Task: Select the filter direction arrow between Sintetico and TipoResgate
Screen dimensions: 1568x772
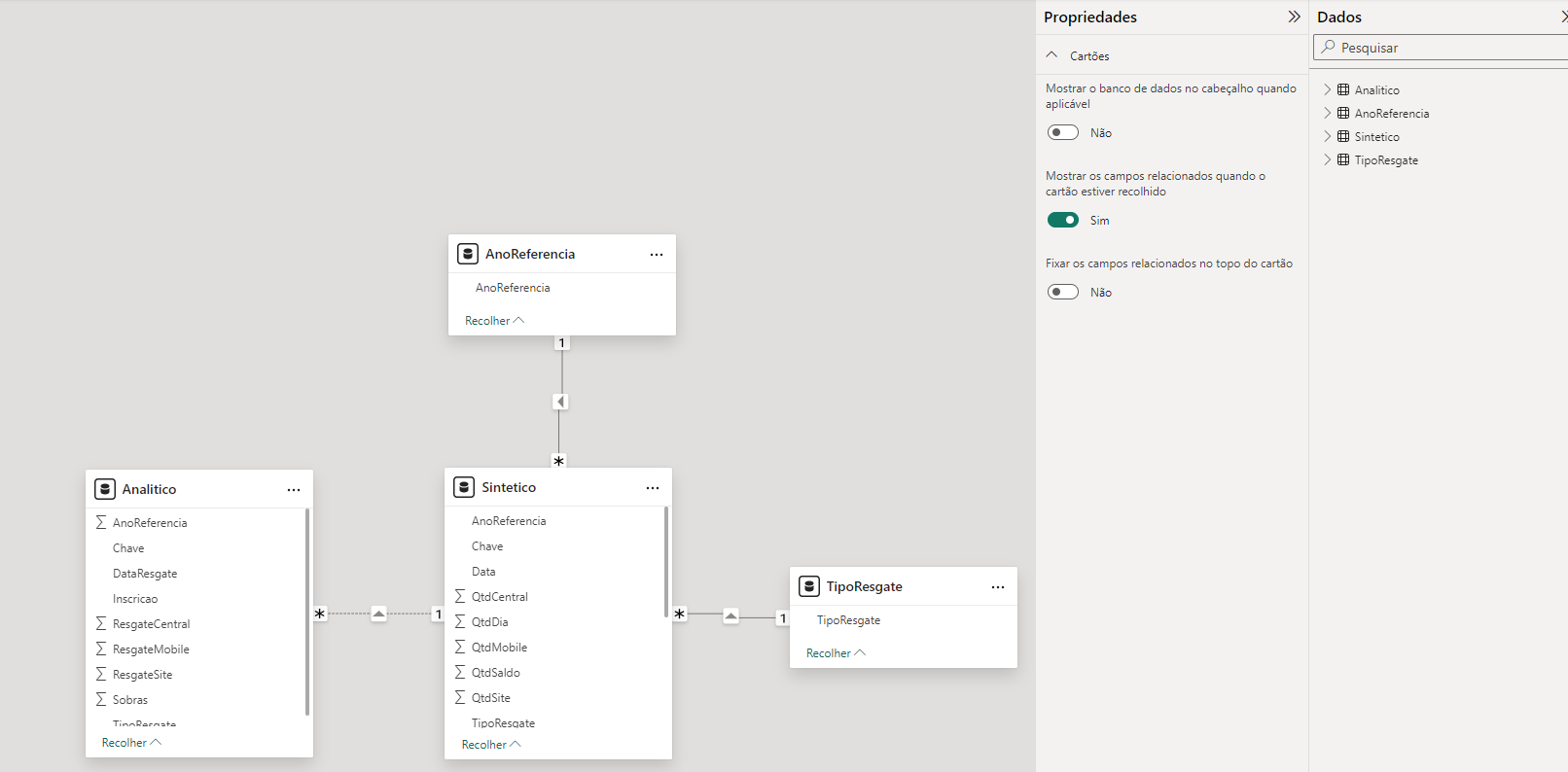Action: tap(731, 615)
